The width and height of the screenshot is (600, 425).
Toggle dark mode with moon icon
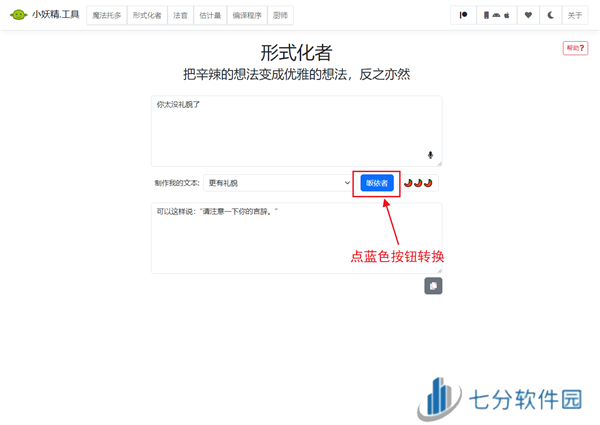tap(550, 15)
